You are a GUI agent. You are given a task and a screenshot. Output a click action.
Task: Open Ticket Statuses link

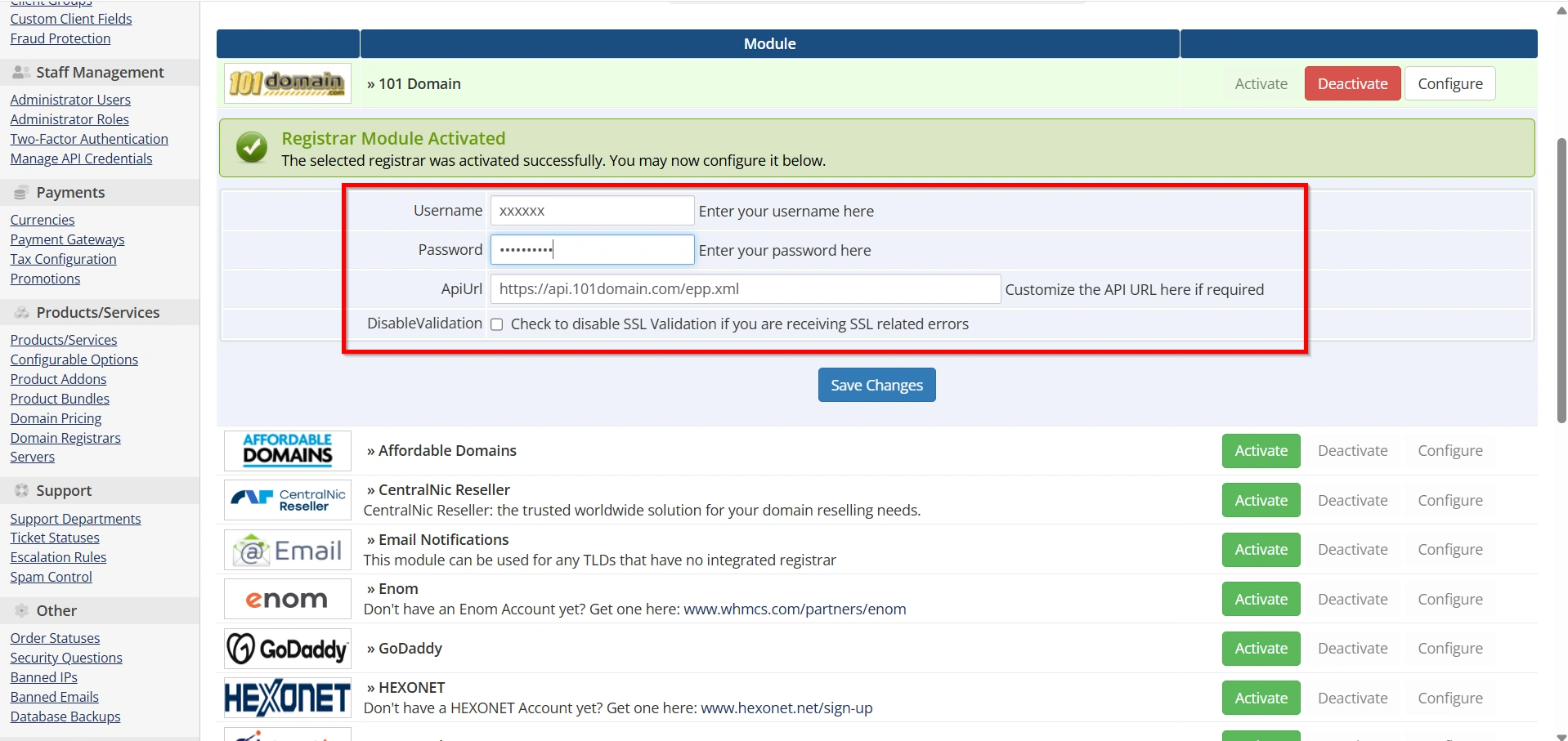pos(55,538)
